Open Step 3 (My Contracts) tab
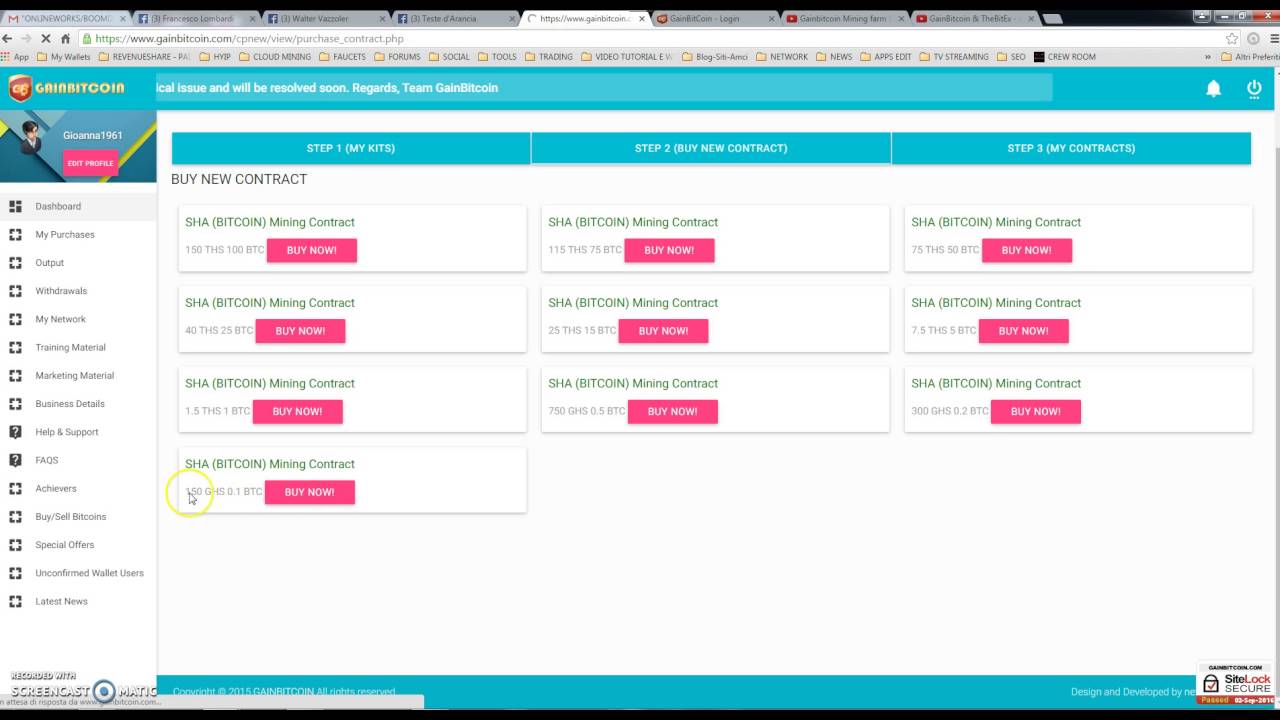The height and width of the screenshot is (720, 1280). click(1071, 148)
